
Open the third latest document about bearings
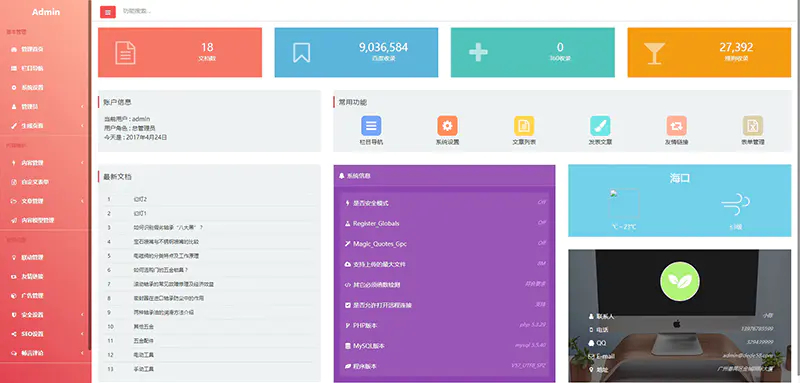(168, 227)
